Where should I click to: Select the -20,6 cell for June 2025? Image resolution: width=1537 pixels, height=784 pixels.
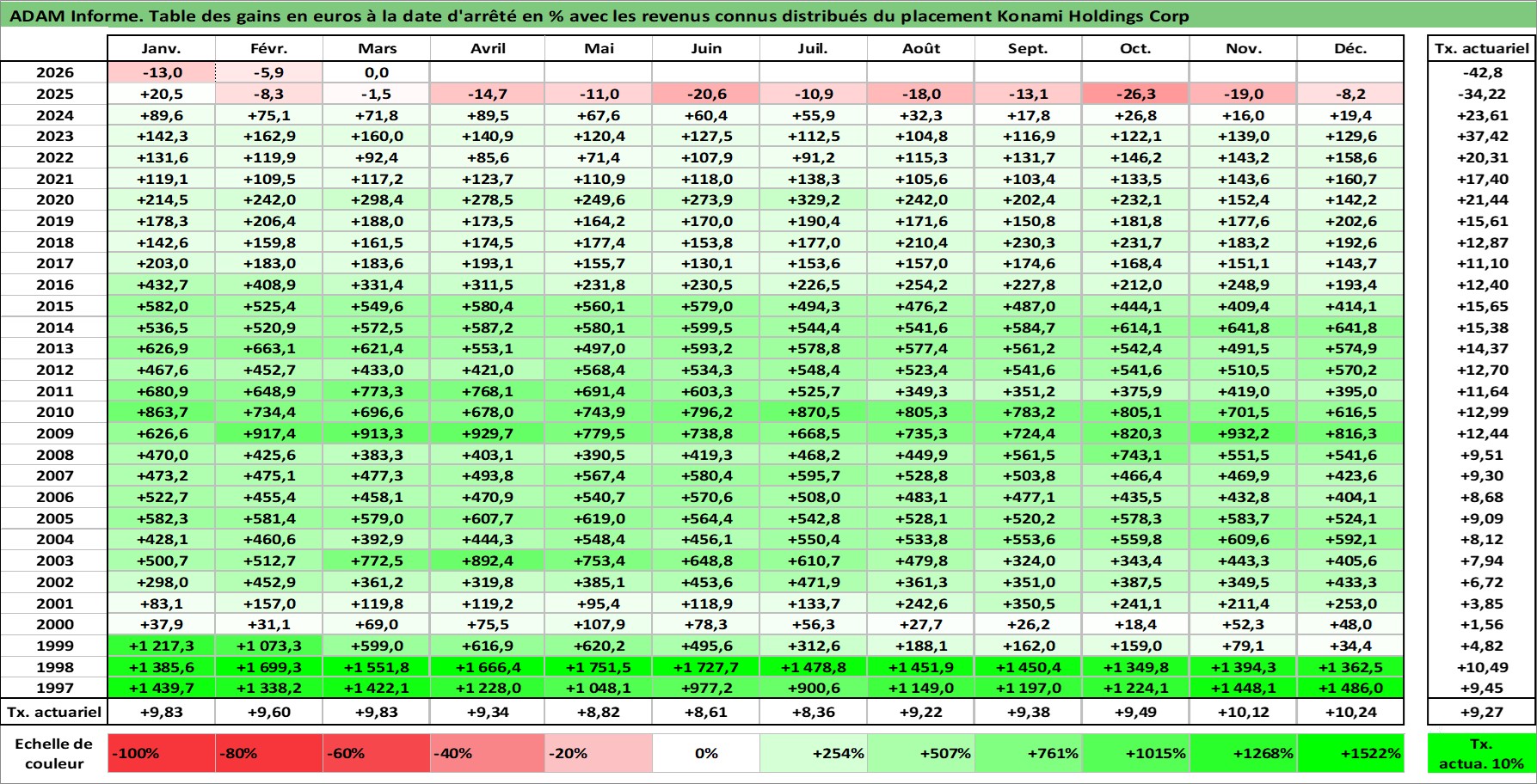click(x=706, y=94)
